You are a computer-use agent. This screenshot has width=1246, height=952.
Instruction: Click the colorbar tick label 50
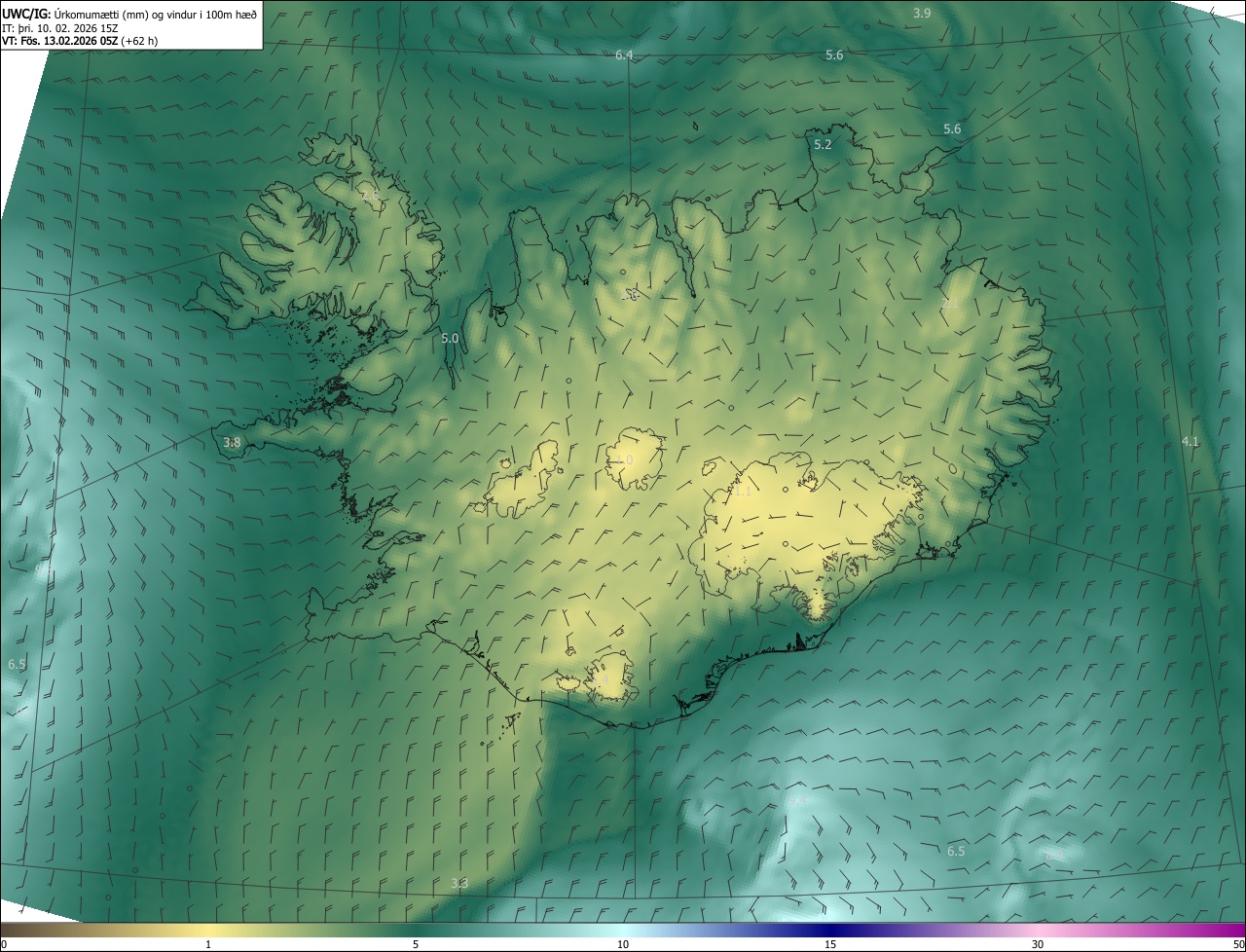[1238, 944]
